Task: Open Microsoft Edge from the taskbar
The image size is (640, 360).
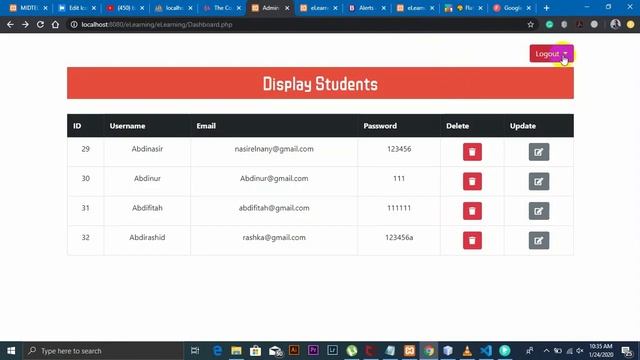Action: (x=217, y=351)
